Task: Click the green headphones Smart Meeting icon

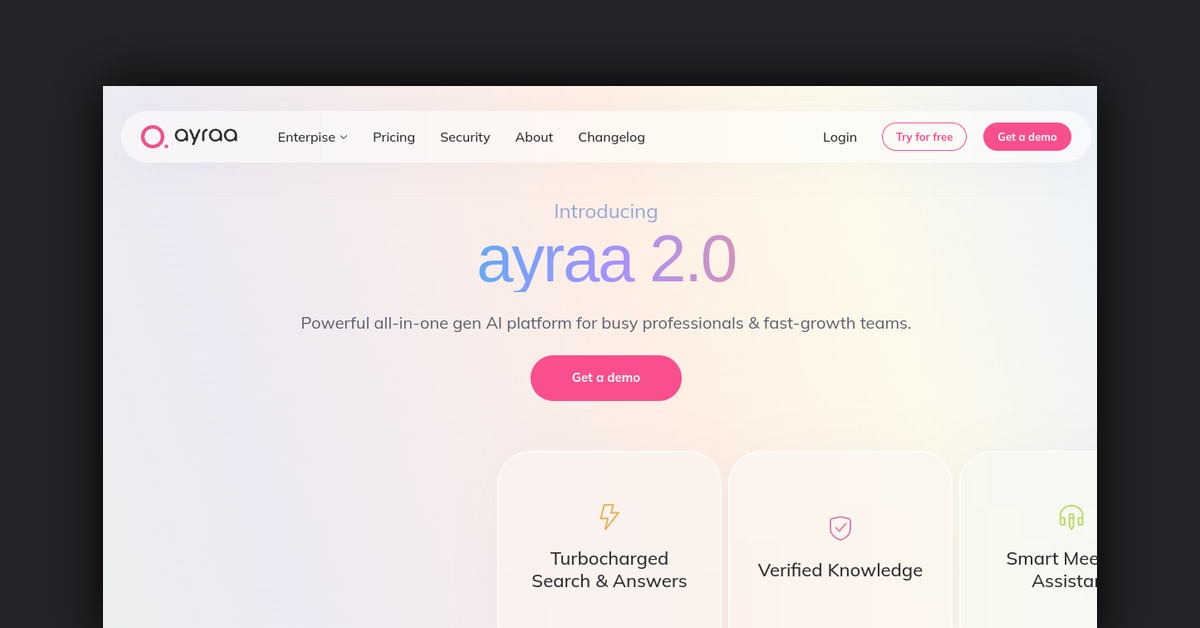Action: tap(1071, 517)
